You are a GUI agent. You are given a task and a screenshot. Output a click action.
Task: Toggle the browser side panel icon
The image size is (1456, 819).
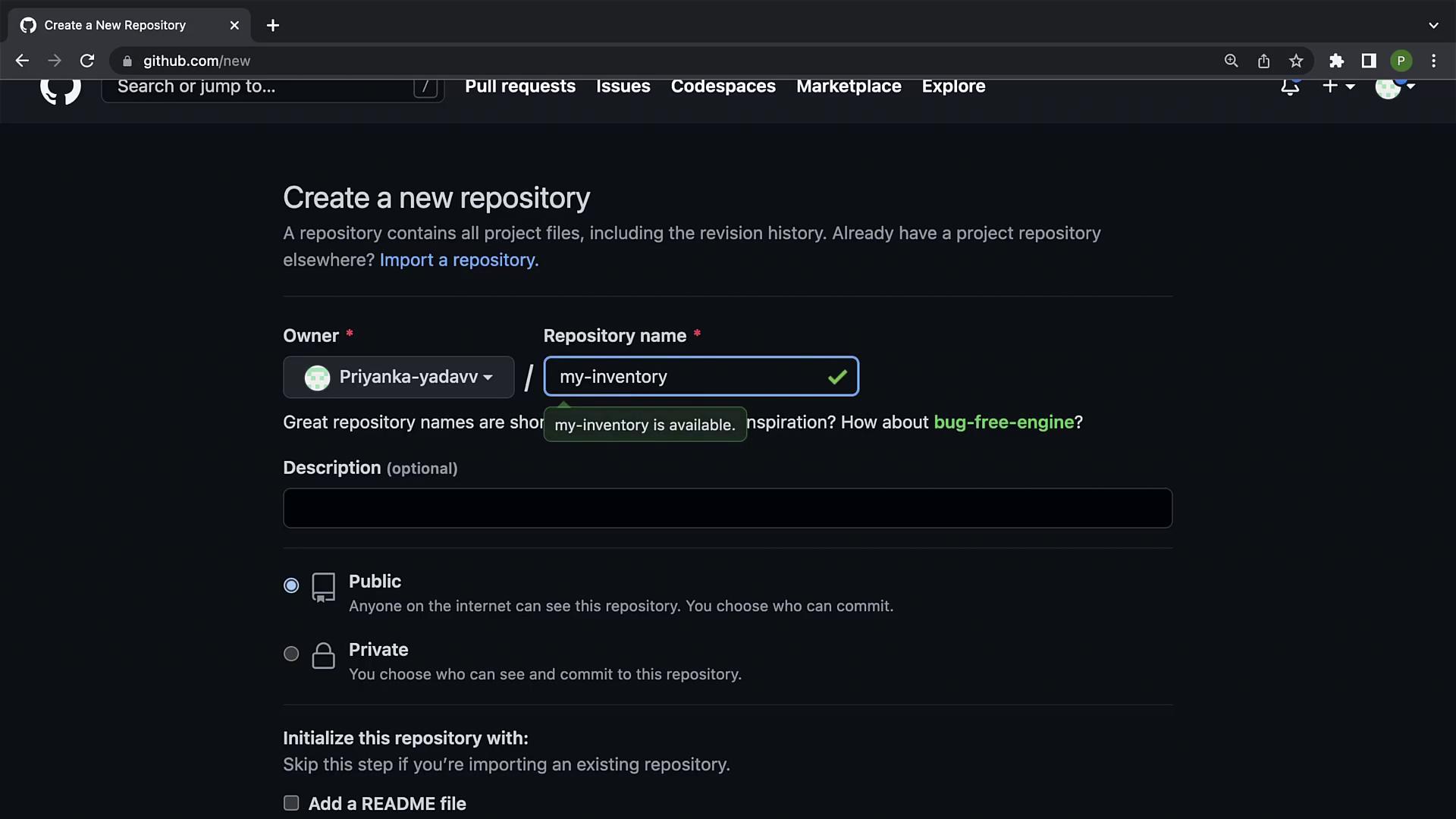tap(1369, 61)
